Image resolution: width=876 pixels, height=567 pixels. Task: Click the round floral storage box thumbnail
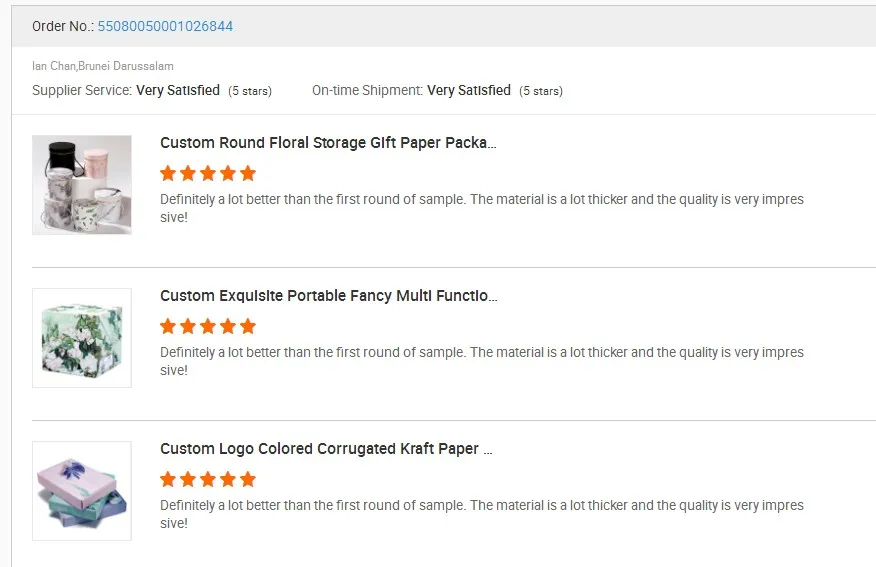point(82,185)
